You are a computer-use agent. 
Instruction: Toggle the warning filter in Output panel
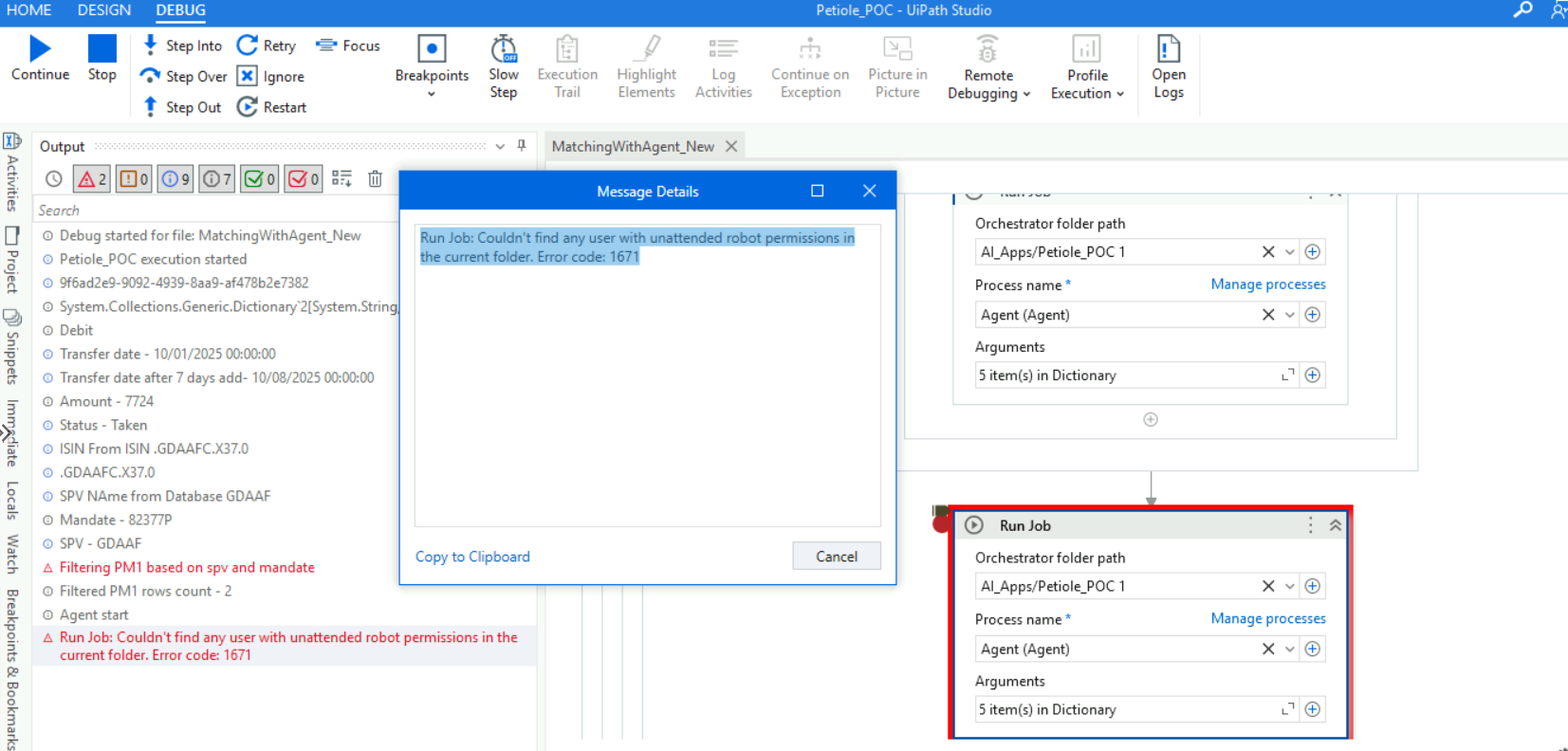[x=134, y=178]
